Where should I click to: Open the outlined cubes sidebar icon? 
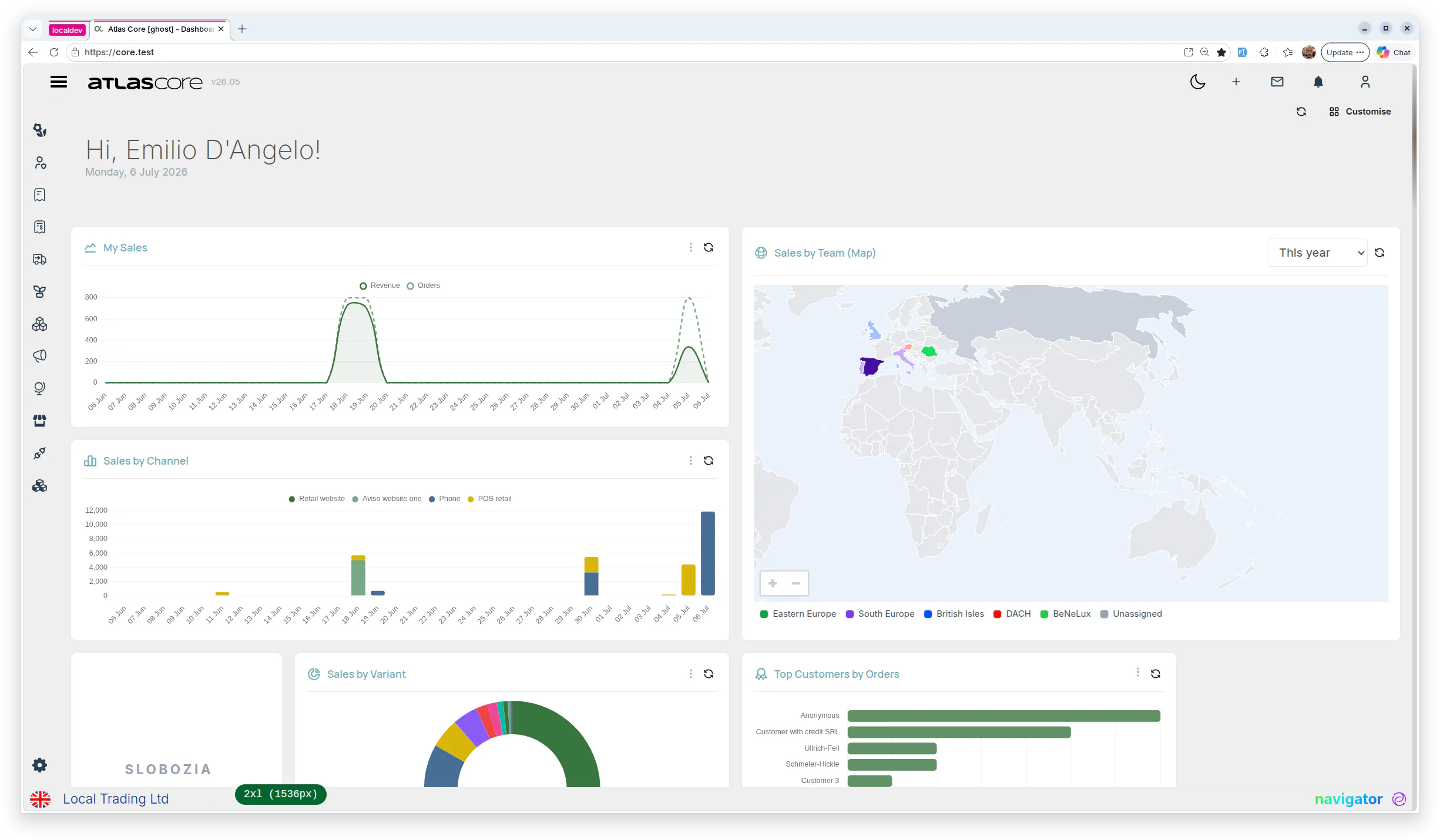[39, 324]
